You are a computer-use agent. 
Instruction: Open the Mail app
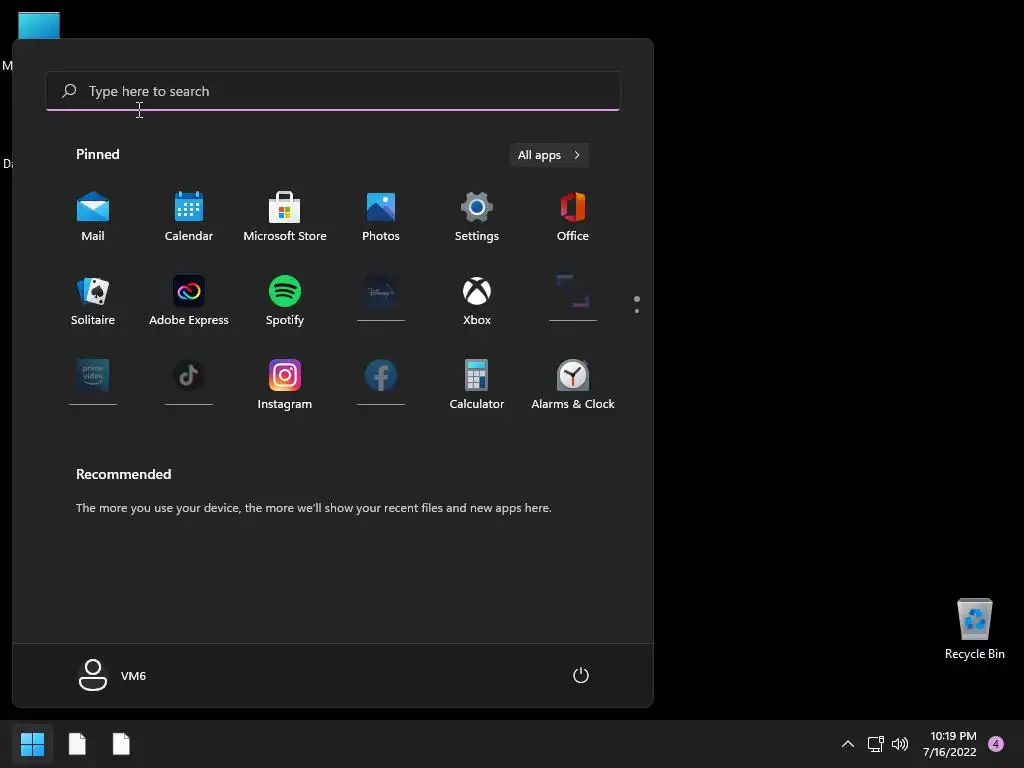click(x=93, y=217)
